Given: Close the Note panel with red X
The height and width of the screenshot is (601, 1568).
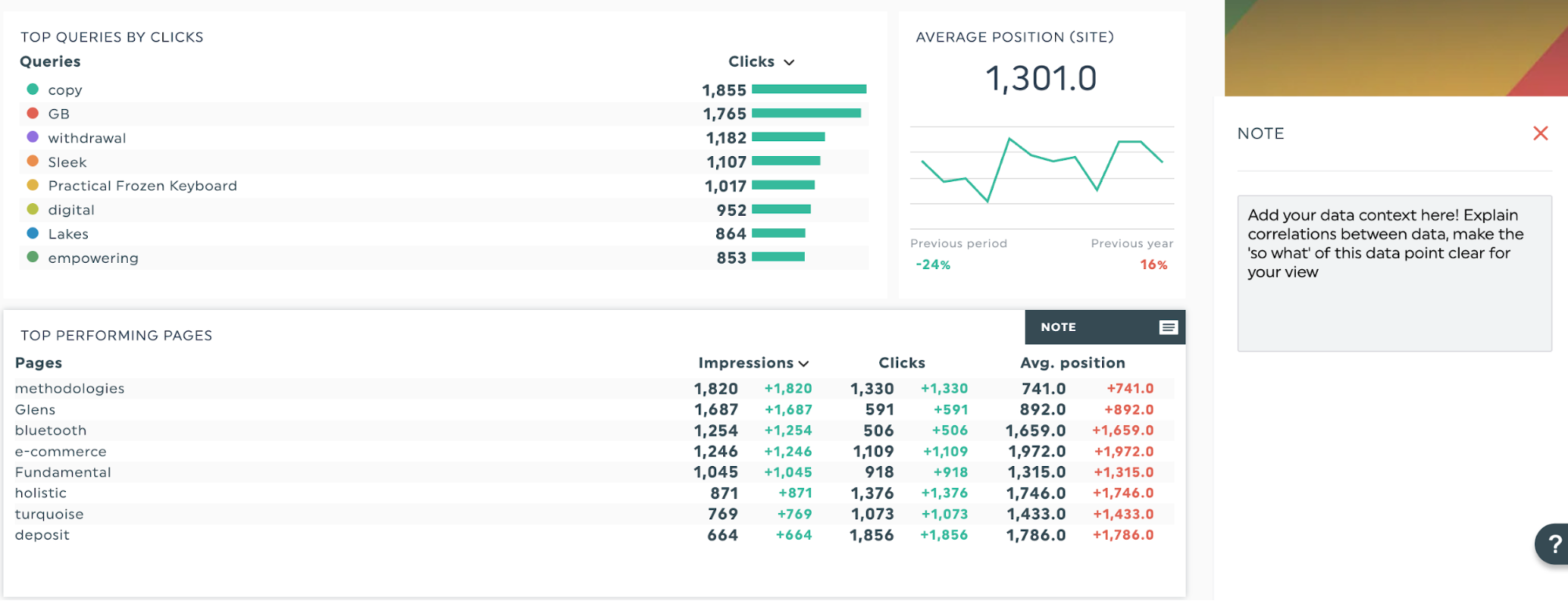Looking at the screenshot, I should (1540, 133).
